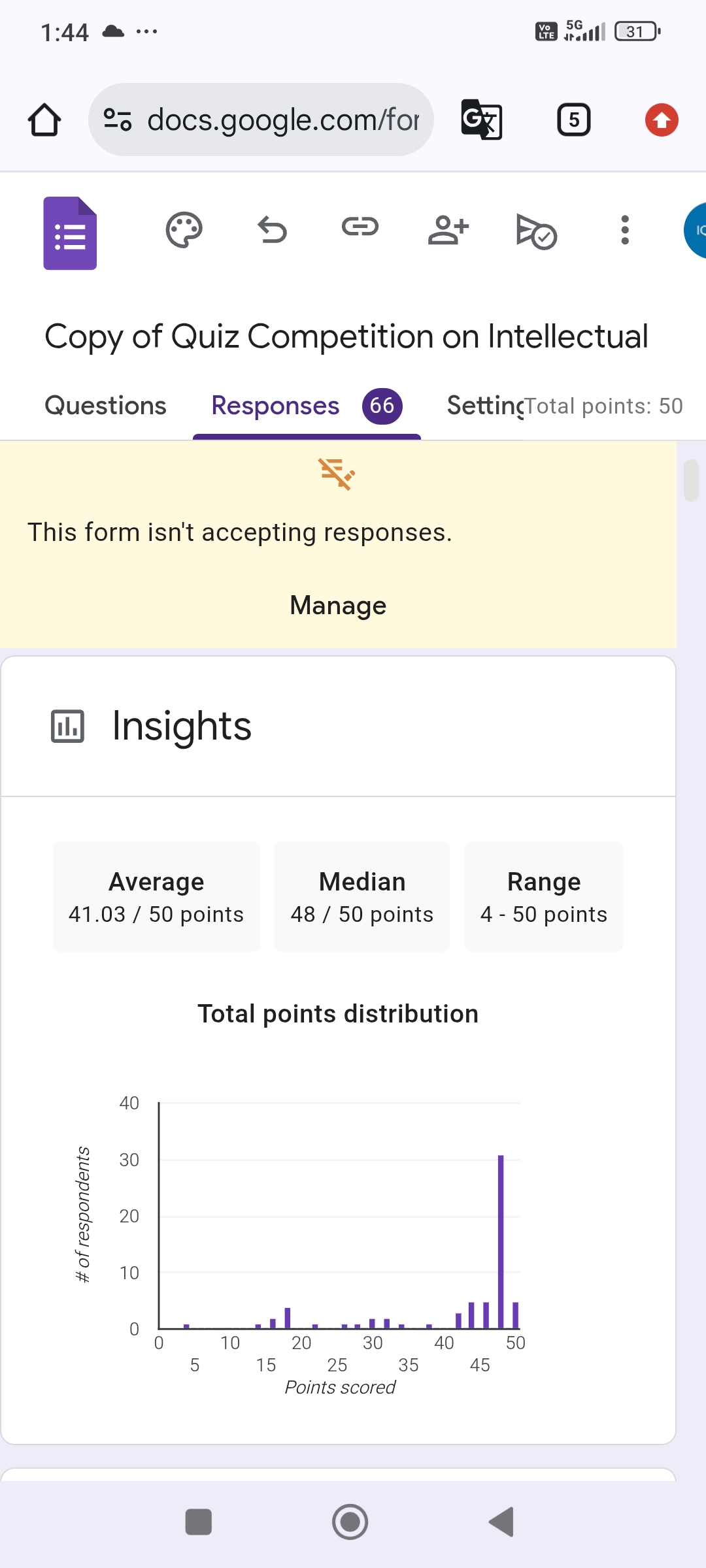
Task: Open the Google Forms home icon
Action: pyautogui.click(x=70, y=233)
